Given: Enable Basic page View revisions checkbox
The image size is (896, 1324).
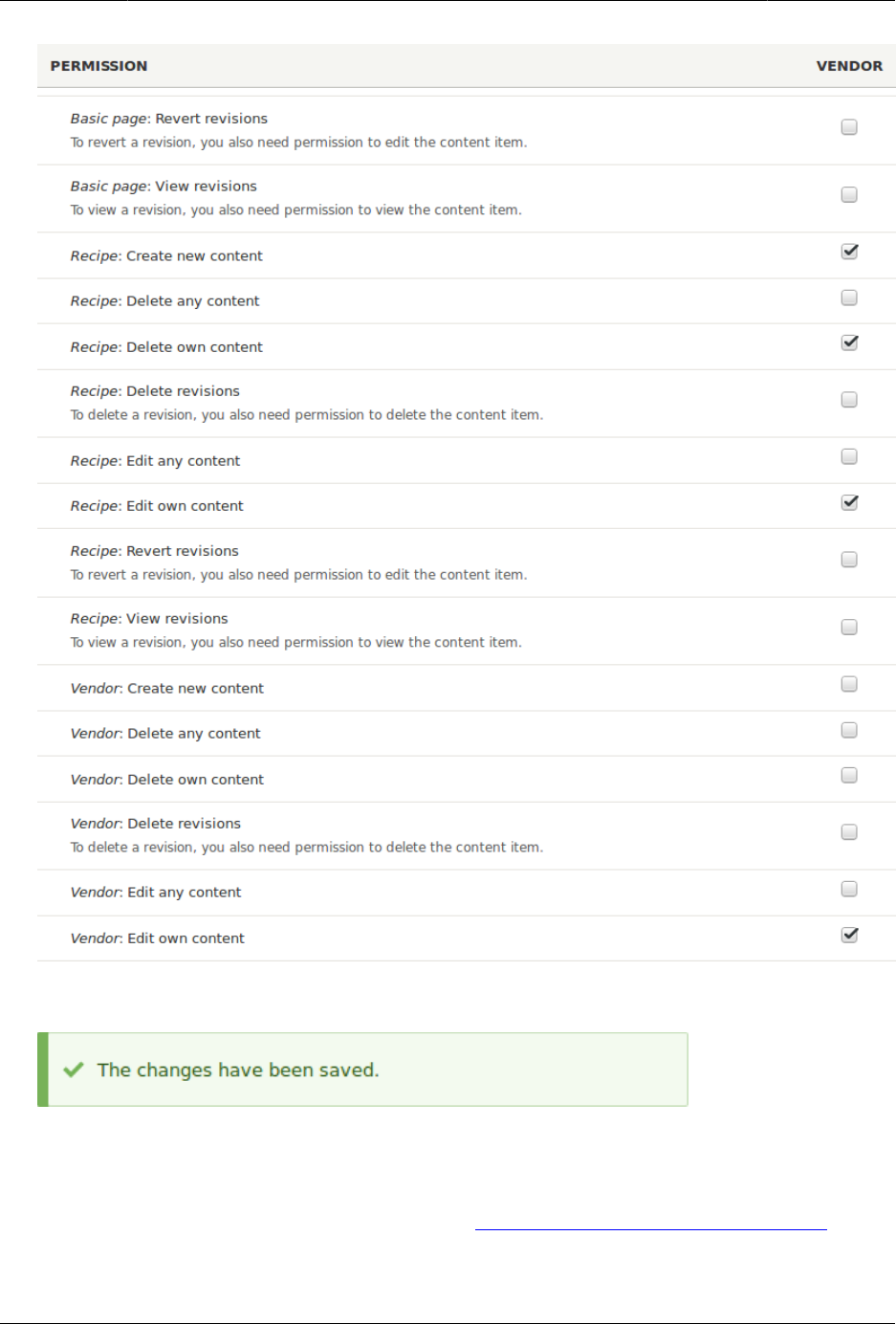Looking at the screenshot, I should [x=849, y=195].
